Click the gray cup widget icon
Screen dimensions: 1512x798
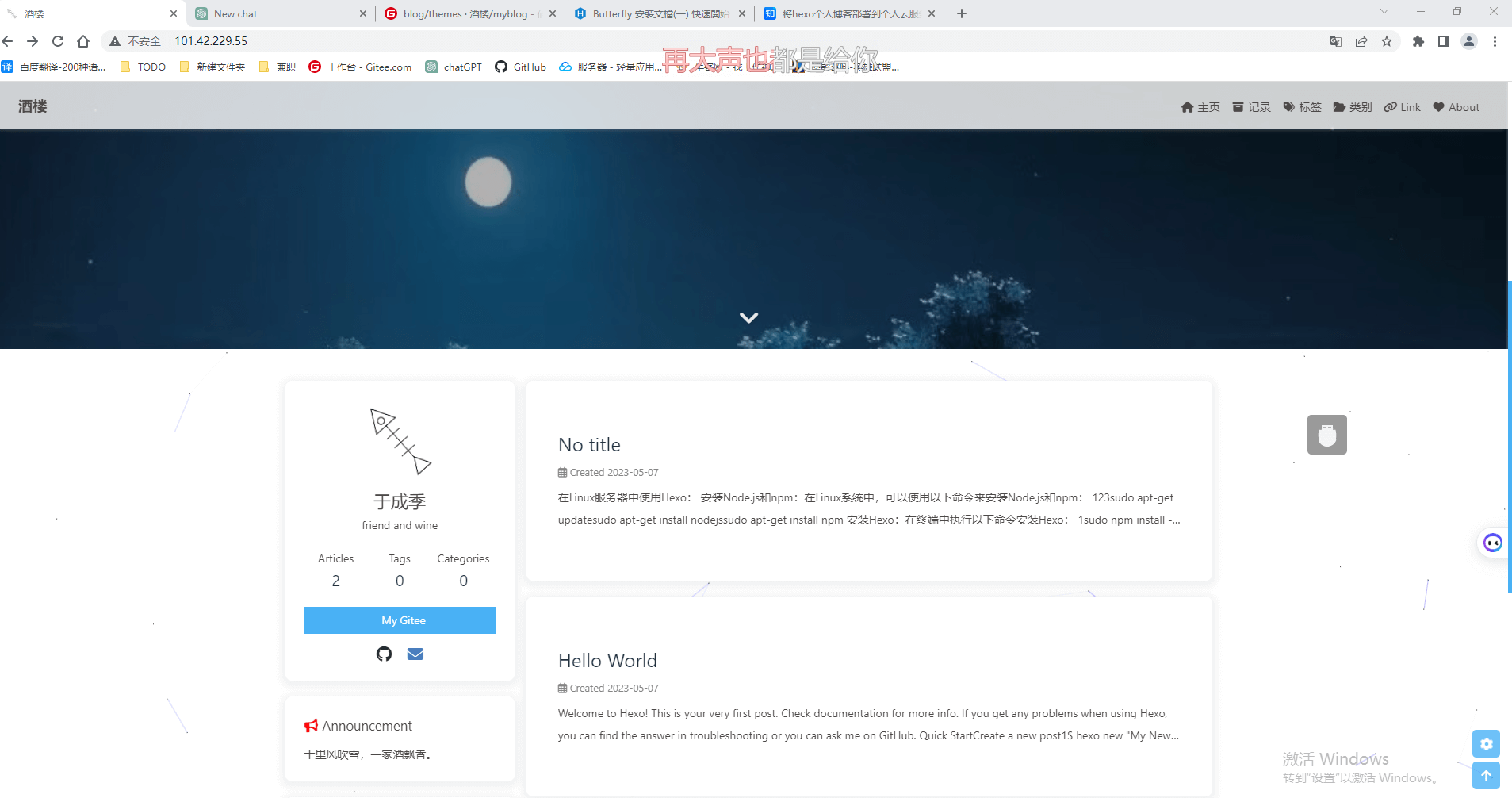[x=1327, y=435]
